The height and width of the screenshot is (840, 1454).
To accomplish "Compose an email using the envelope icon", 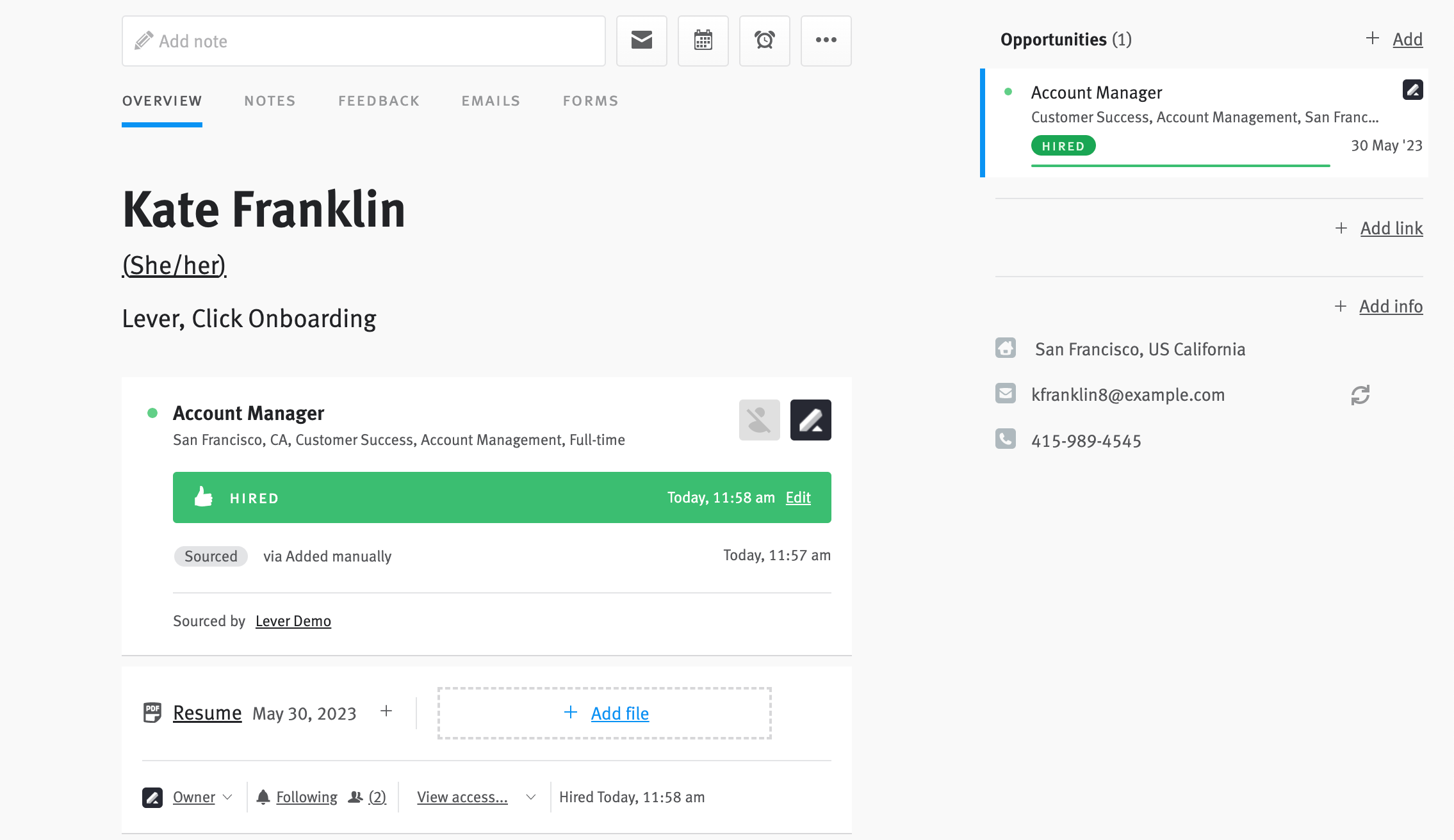I will 641,40.
